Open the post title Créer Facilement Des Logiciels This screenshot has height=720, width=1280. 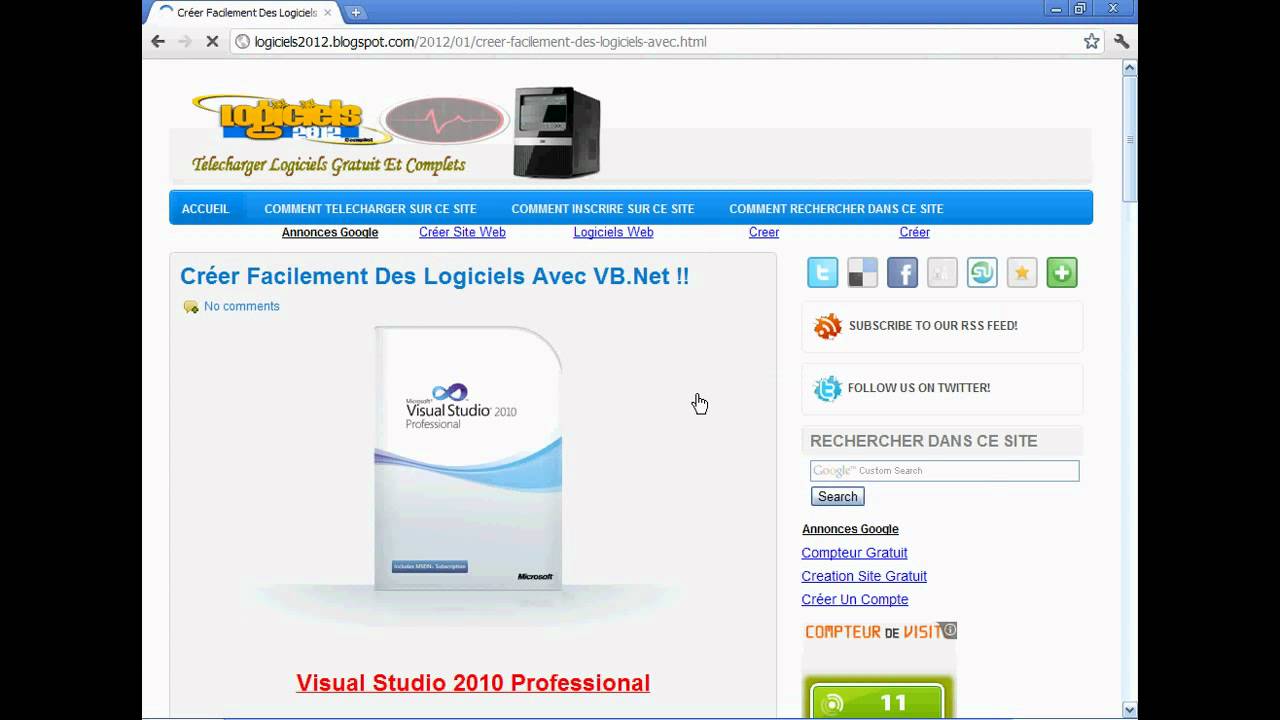point(434,276)
